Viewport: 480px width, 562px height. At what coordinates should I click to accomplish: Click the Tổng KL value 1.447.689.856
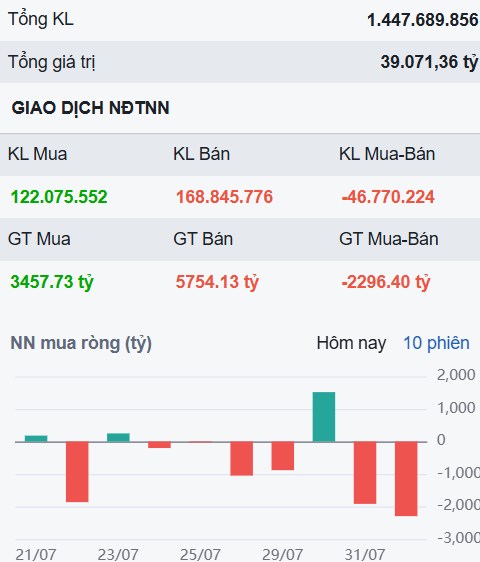click(423, 20)
